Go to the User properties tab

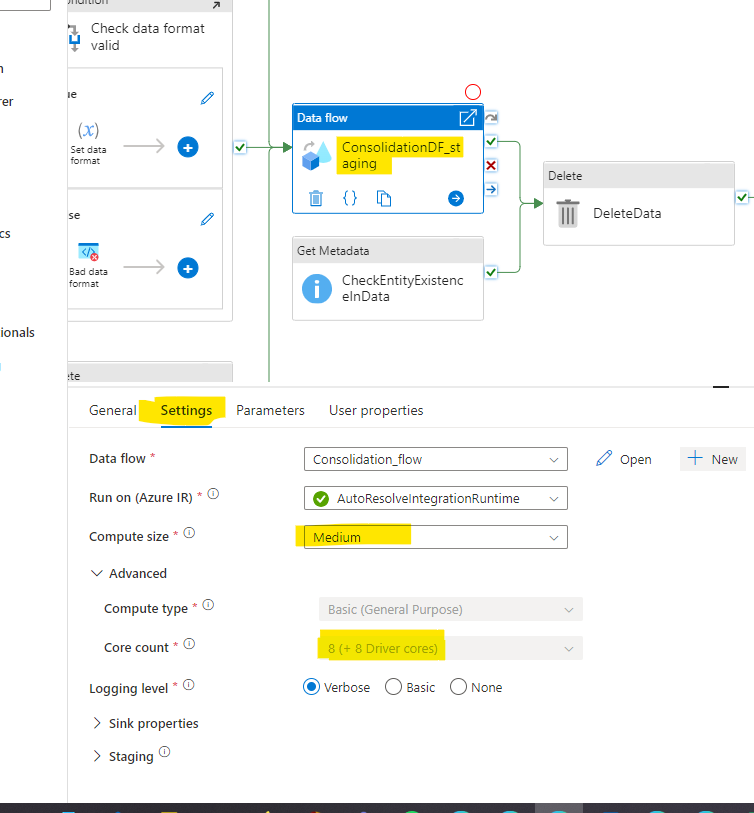375,410
